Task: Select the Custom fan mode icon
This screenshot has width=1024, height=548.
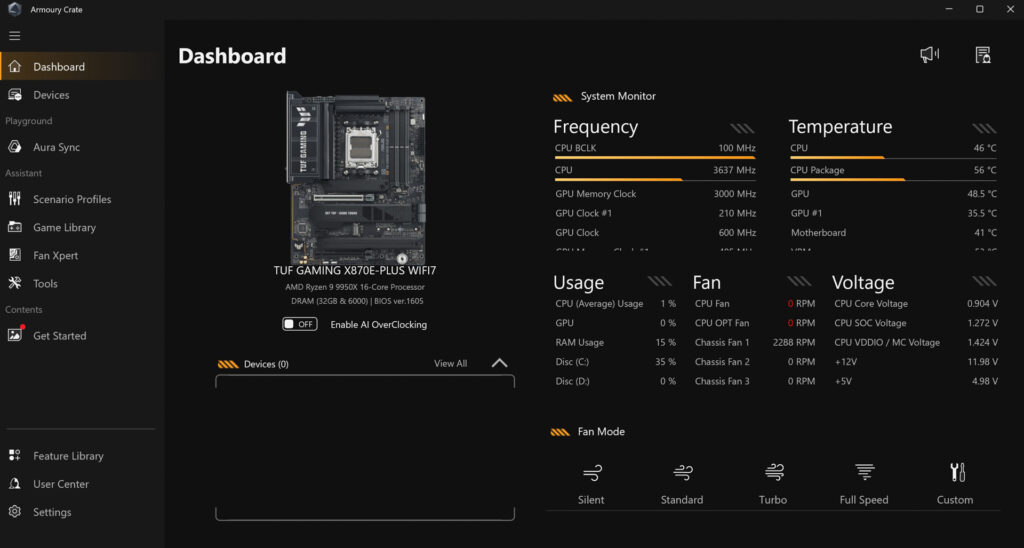Action: (x=957, y=472)
